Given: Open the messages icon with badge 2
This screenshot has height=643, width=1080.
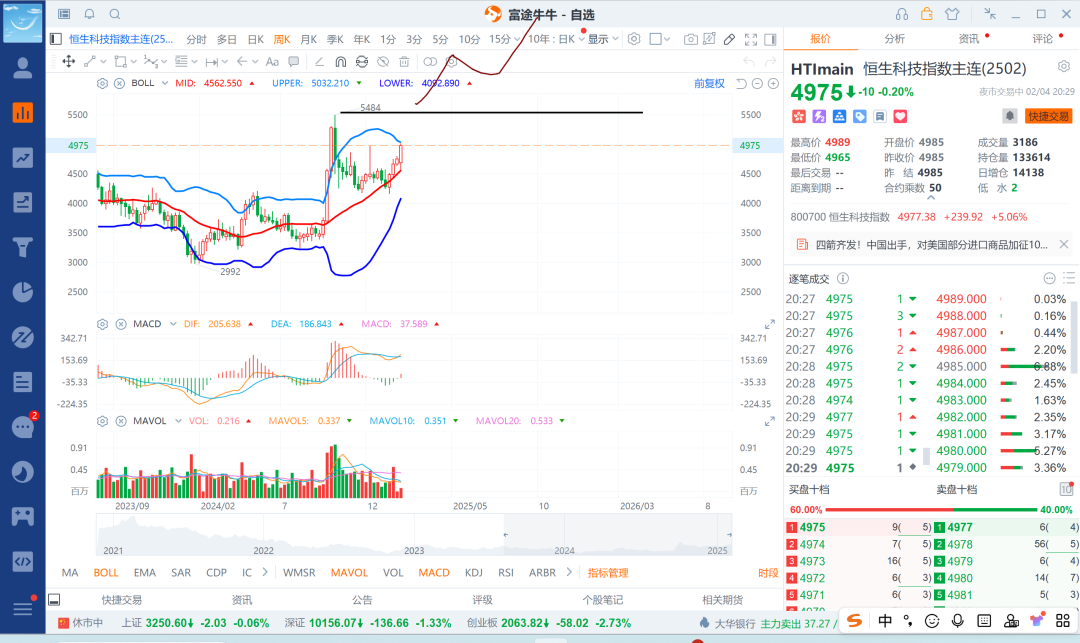Looking at the screenshot, I should click(x=23, y=427).
